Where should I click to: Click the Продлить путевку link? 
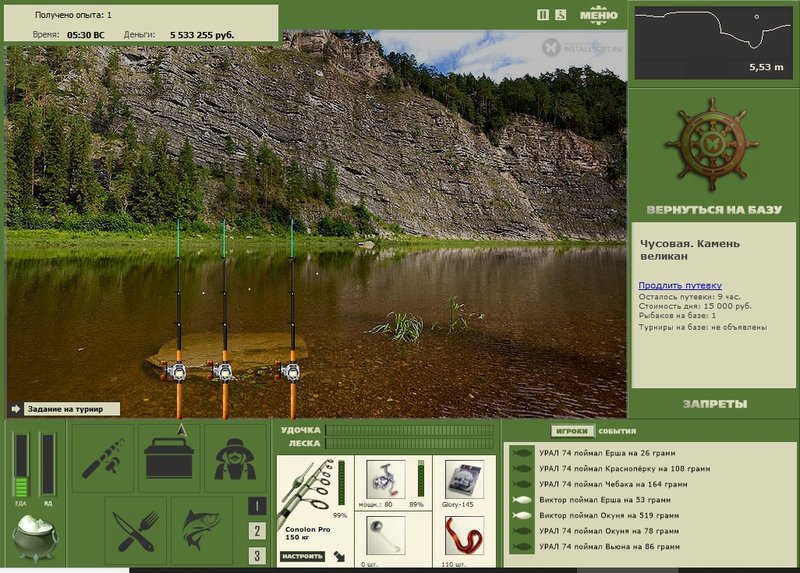[680, 285]
